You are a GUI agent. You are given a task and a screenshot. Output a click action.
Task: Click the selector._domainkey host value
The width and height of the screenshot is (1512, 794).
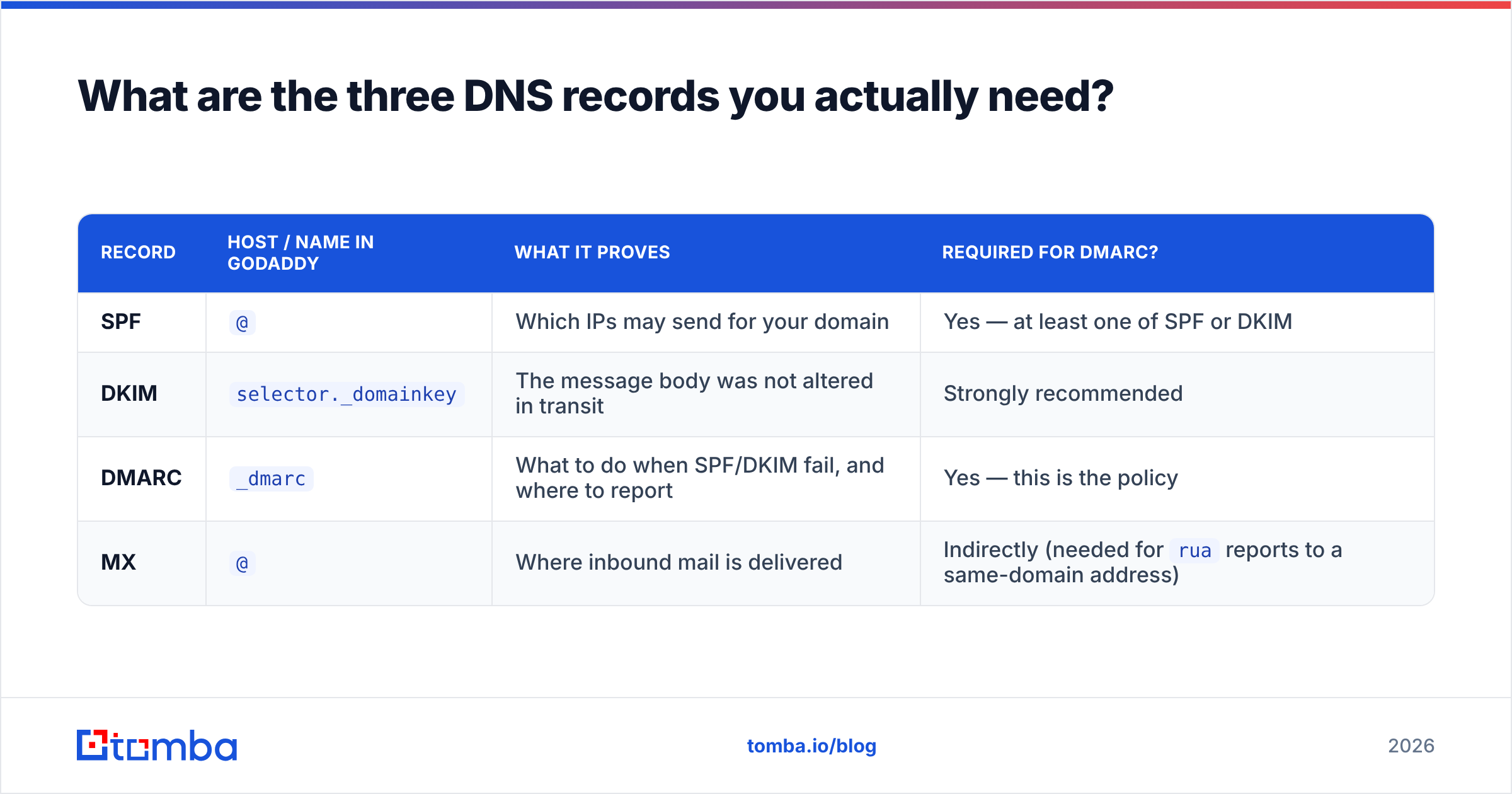346,394
